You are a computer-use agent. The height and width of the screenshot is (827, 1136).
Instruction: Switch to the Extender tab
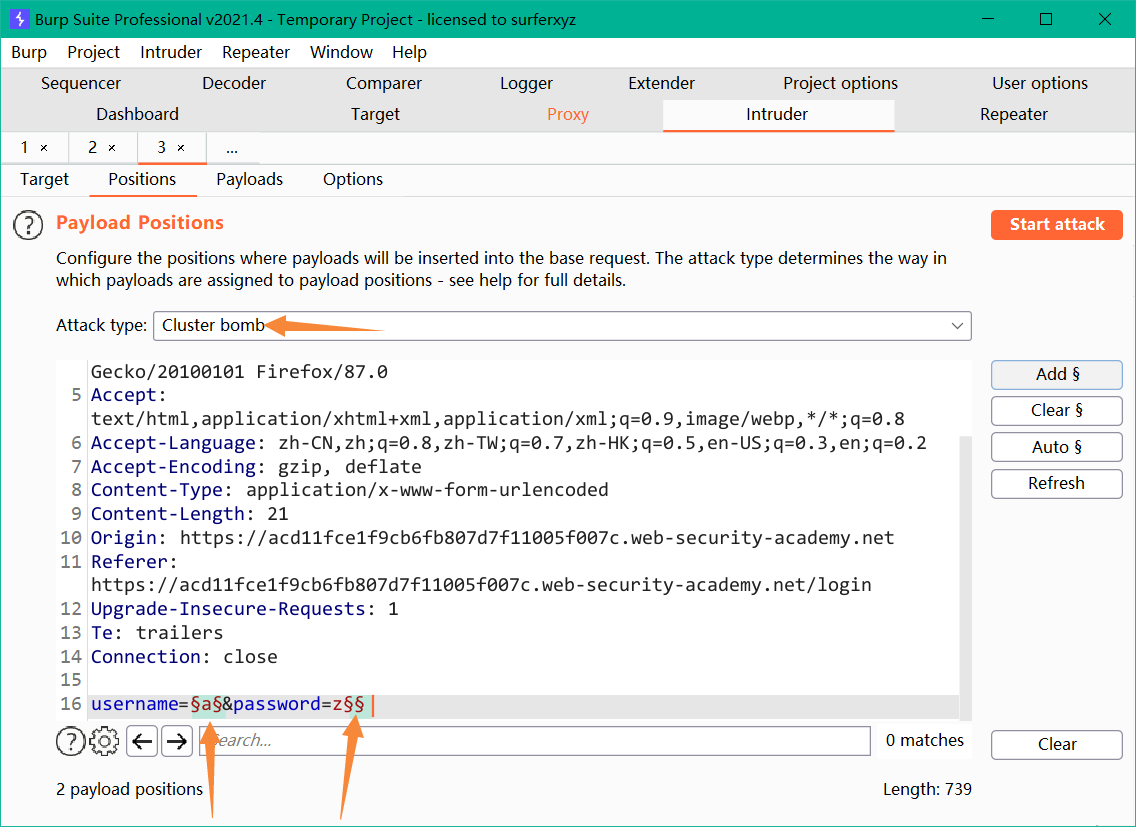(x=661, y=83)
